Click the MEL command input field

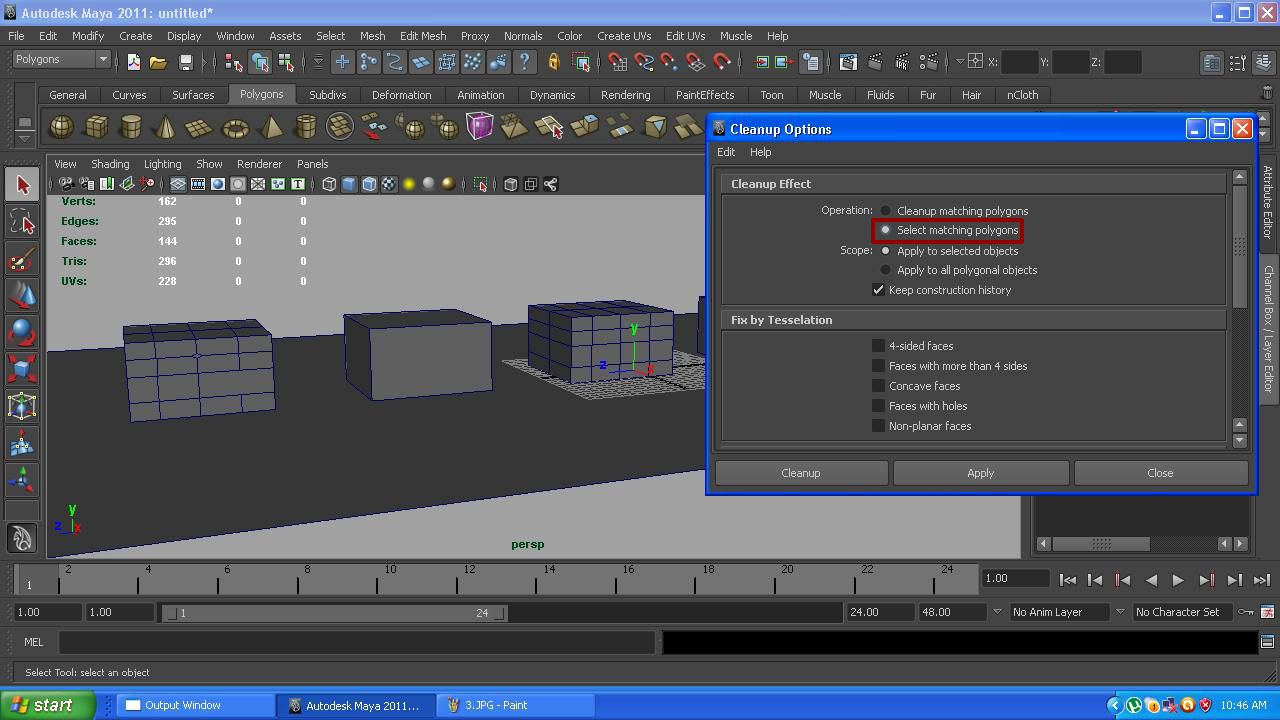coord(357,642)
